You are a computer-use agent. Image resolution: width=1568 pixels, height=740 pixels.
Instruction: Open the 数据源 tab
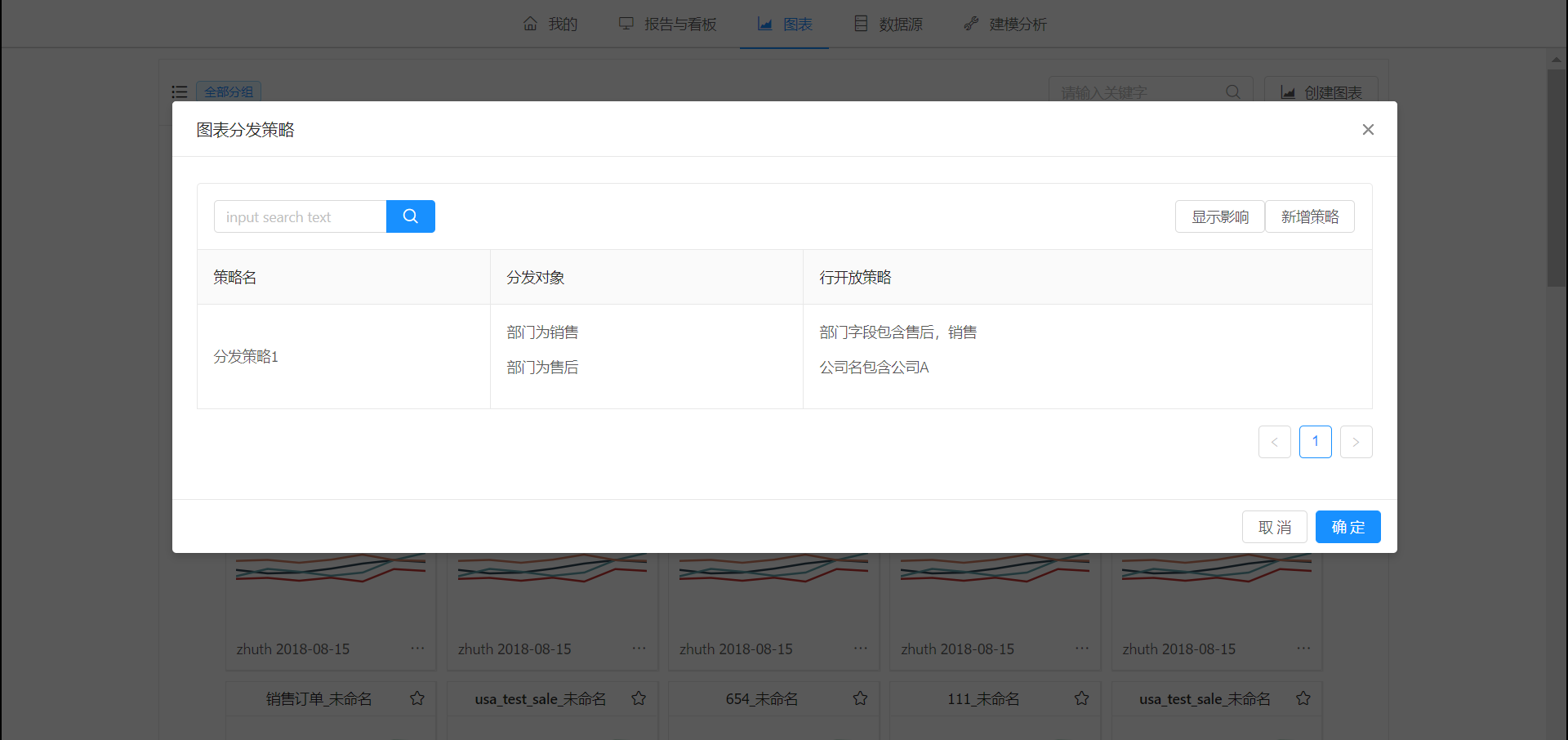(889, 25)
